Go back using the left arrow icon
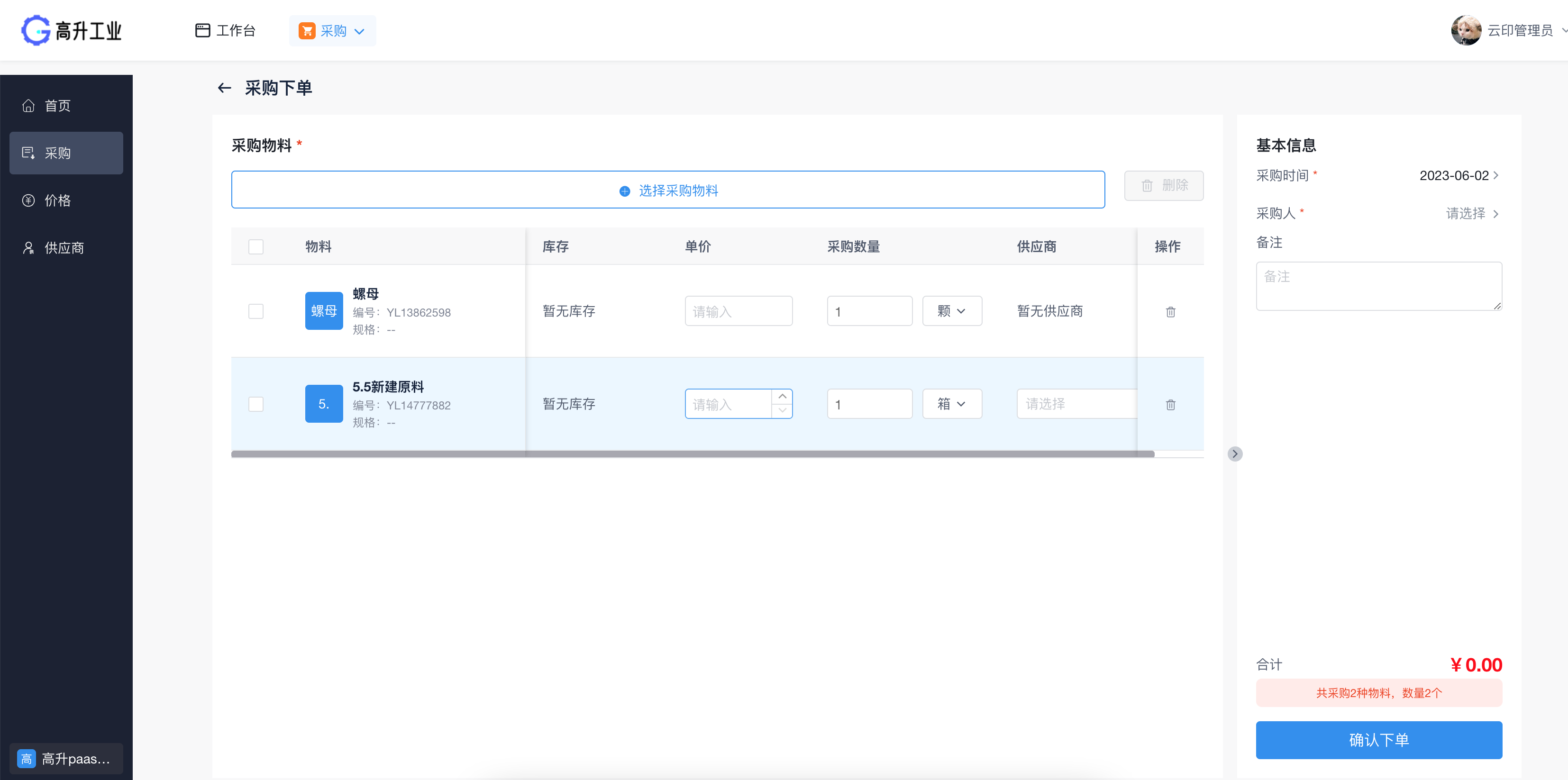Screen dimensions: 1568x780 [x=225, y=88]
